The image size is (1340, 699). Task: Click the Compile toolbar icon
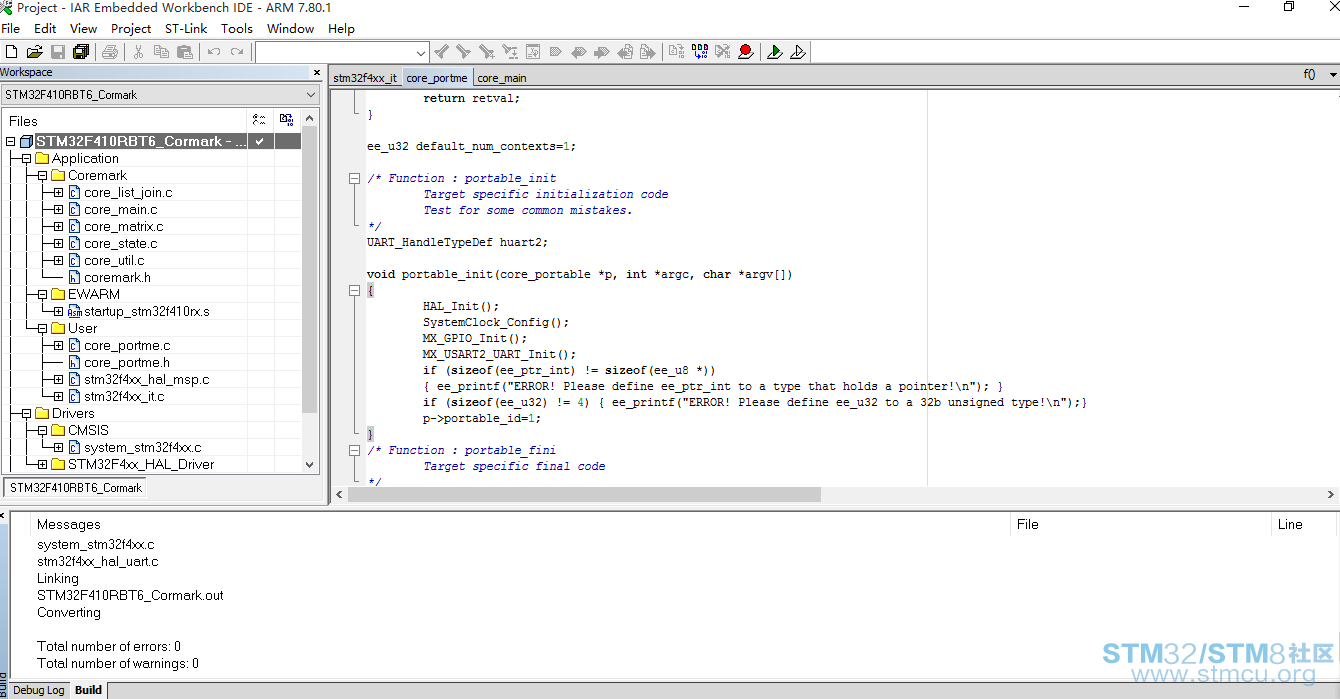tap(677, 52)
